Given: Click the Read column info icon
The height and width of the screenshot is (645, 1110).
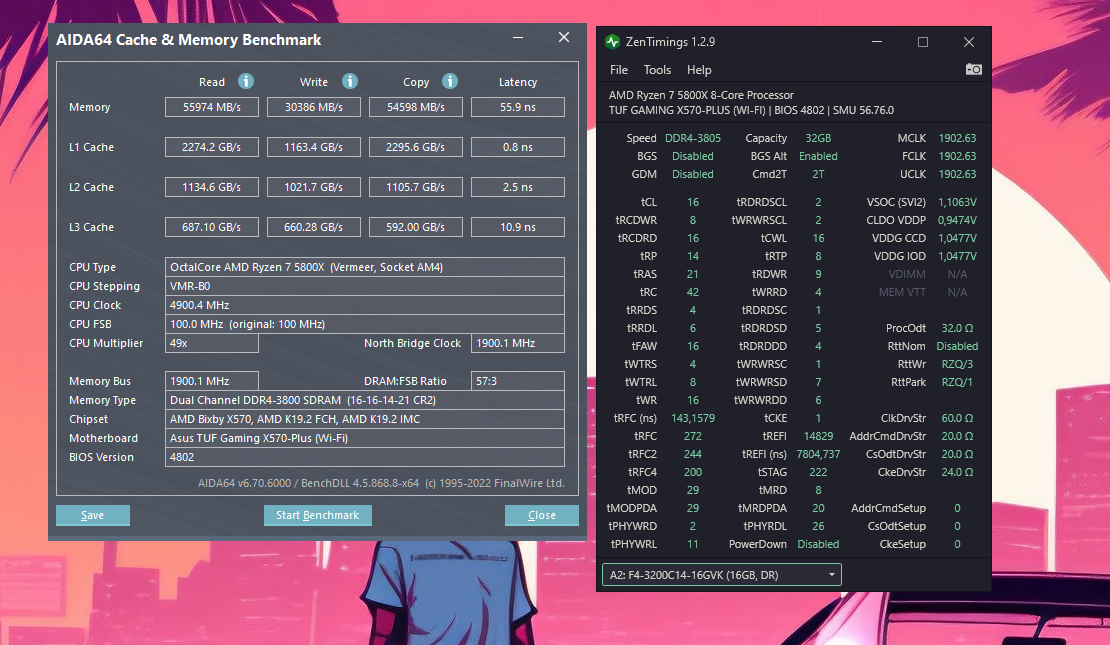Looking at the screenshot, I should click(x=246, y=81).
